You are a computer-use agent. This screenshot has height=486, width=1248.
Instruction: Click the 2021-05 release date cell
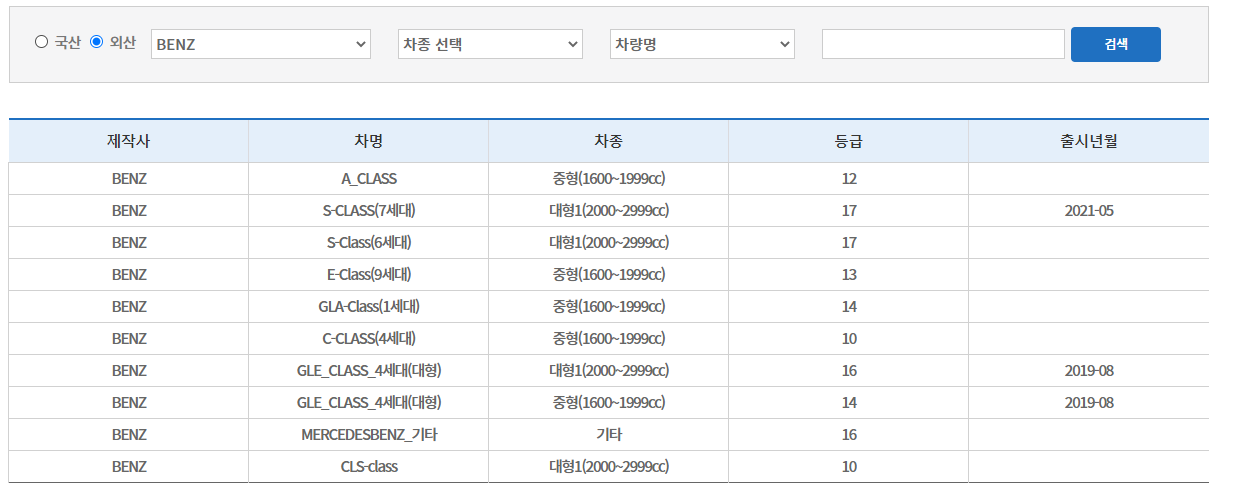tap(1089, 211)
